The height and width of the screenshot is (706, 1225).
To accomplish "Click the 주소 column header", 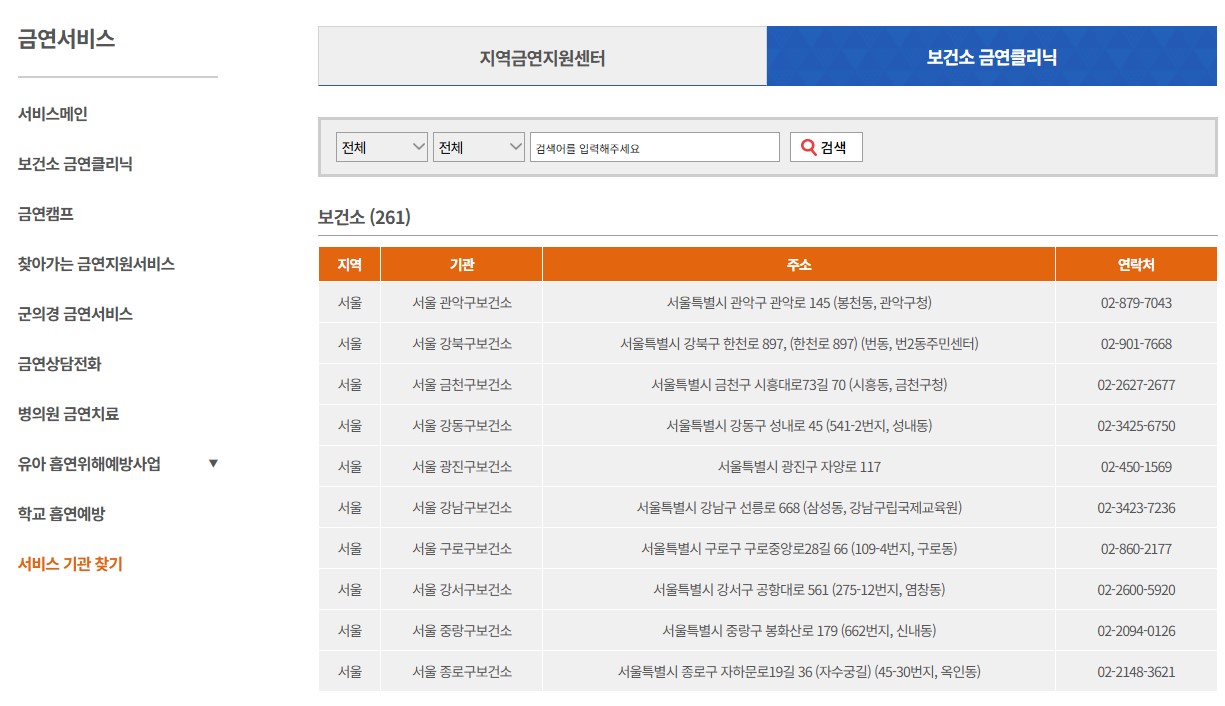I will 797,263.
